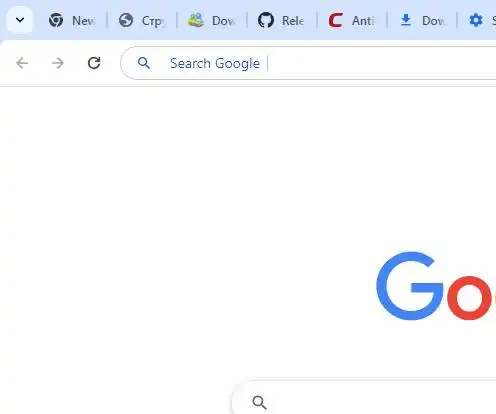Click the Chrome favicon on the New tab

(56, 21)
